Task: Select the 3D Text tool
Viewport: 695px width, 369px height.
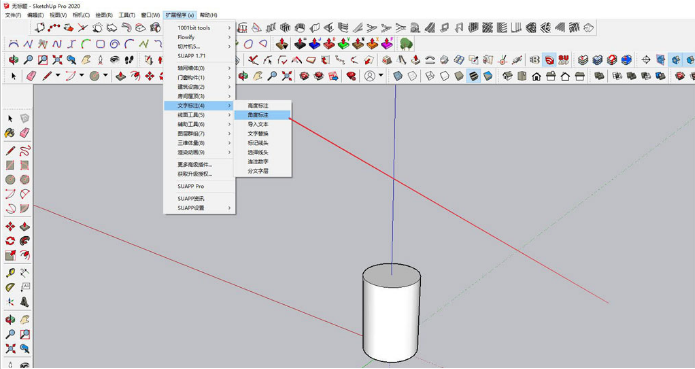Action: [x=25, y=302]
